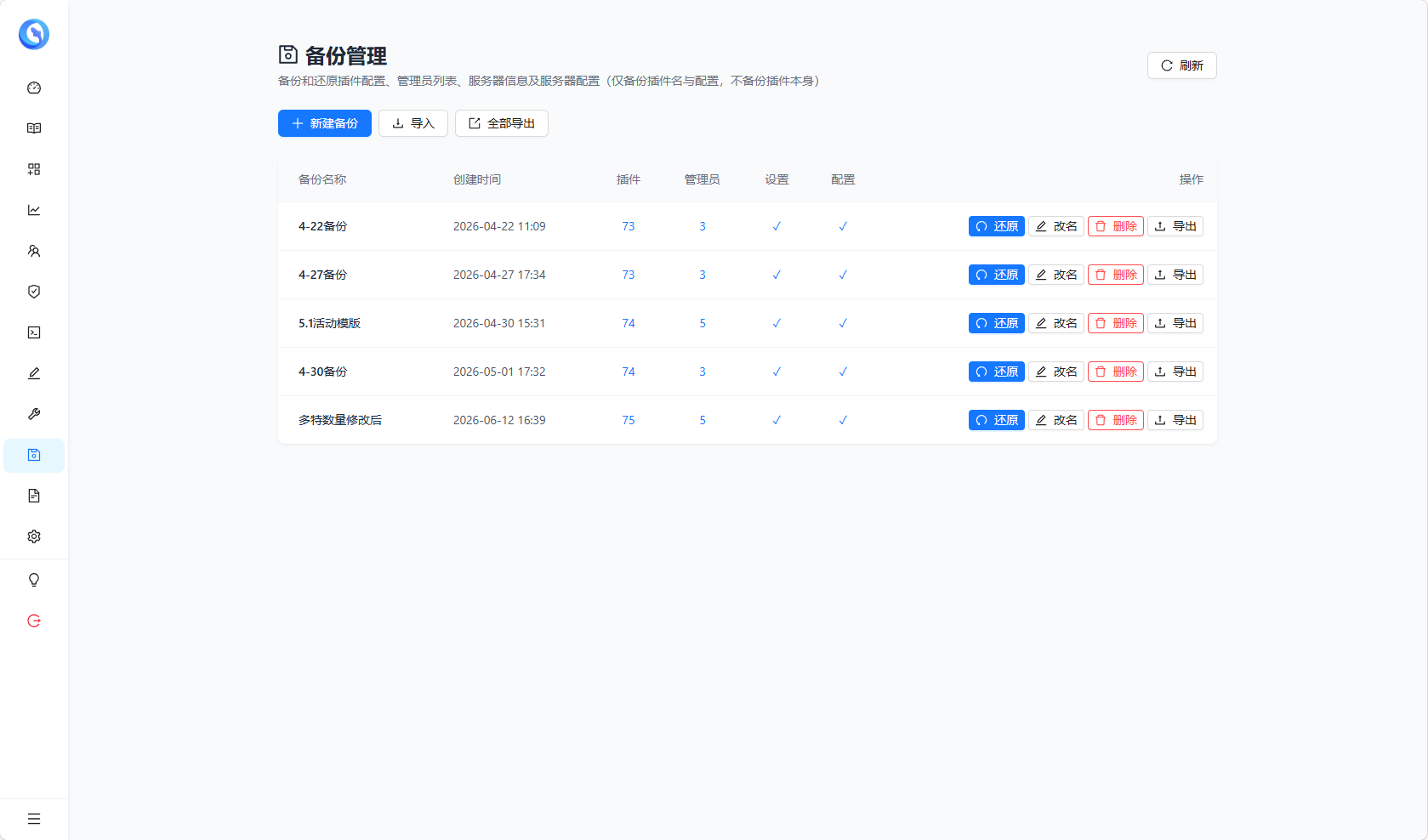Export the 4-27备份 backup

point(1175,275)
